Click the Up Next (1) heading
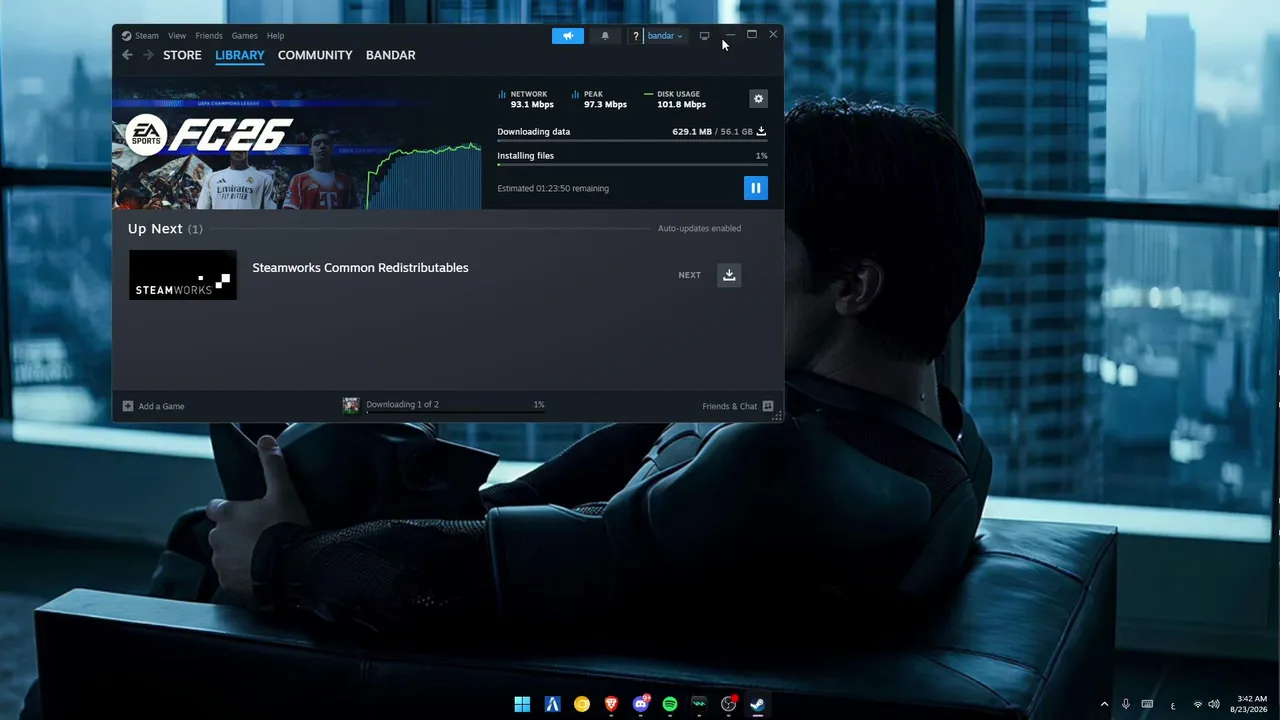Image resolution: width=1280 pixels, height=720 pixels. click(165, 229)
